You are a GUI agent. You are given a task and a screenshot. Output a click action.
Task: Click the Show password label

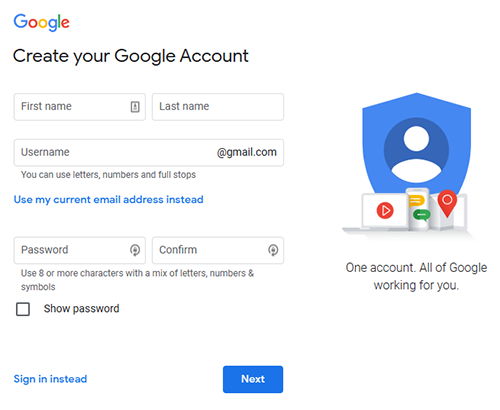[x=81, y=309]
